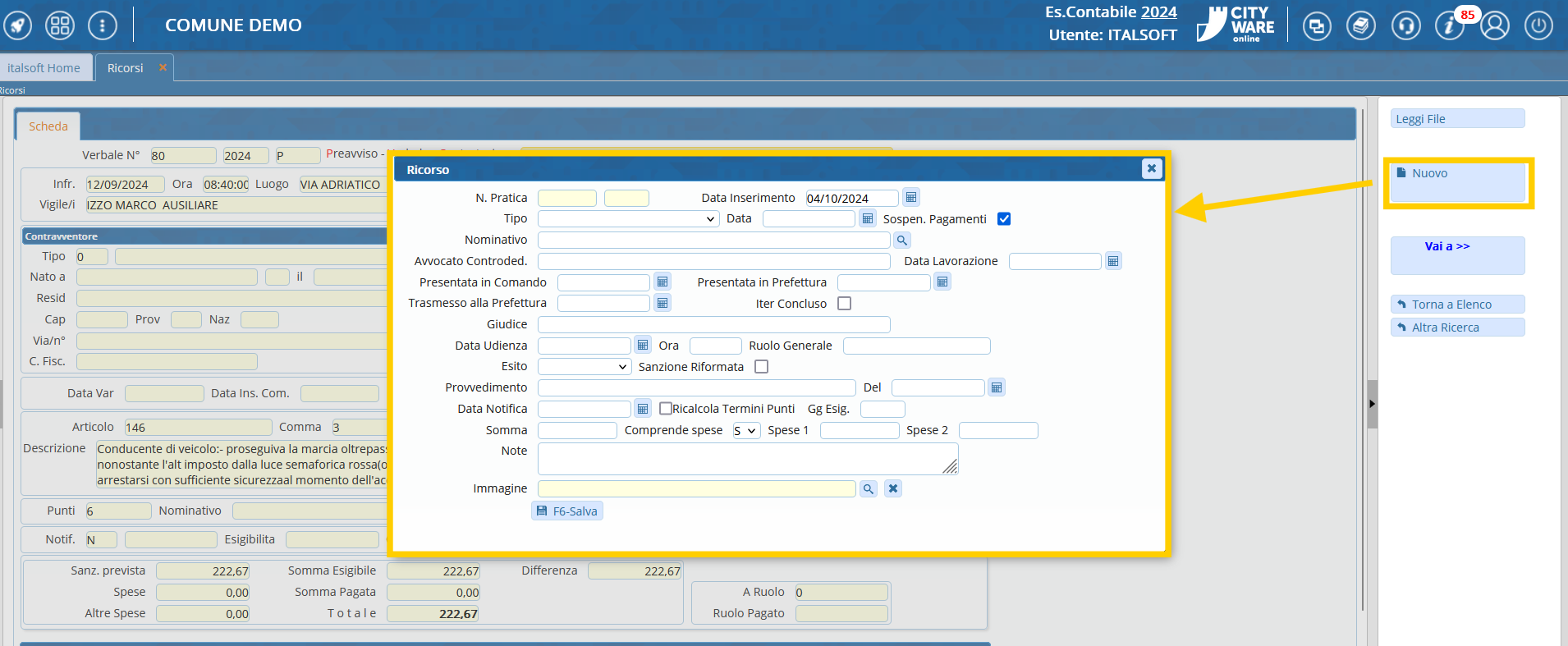
Task: Open the support headset icon in header
Action: click(x=1405, y=26)
